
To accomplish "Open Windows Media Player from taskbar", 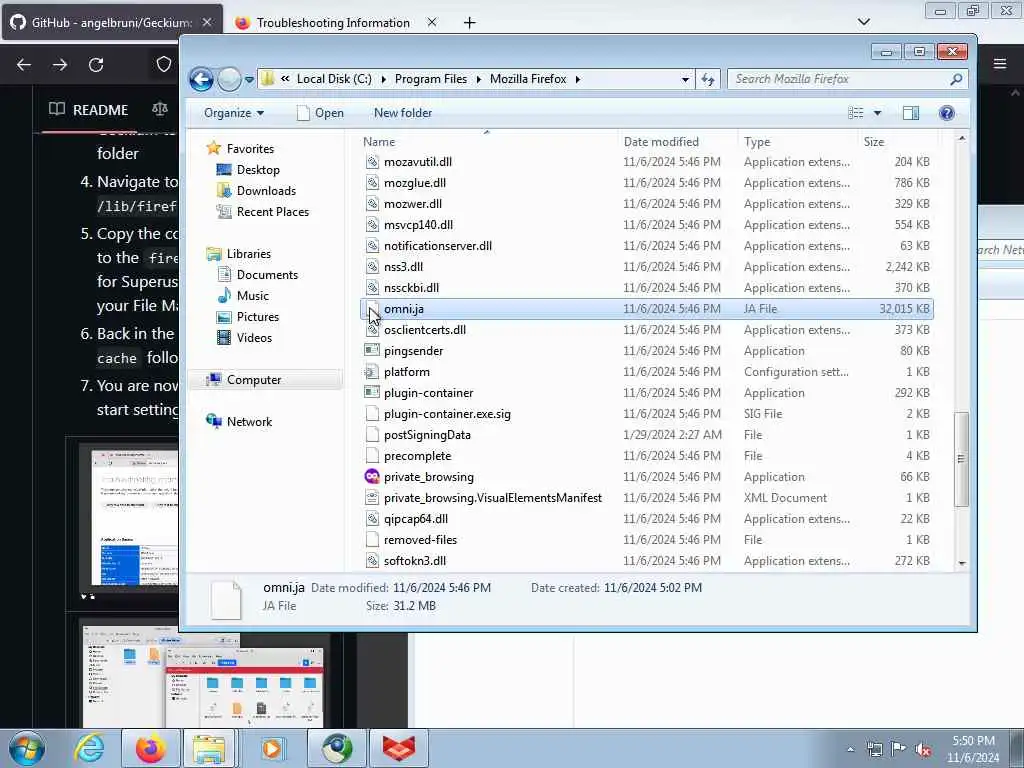I will 272,748.
